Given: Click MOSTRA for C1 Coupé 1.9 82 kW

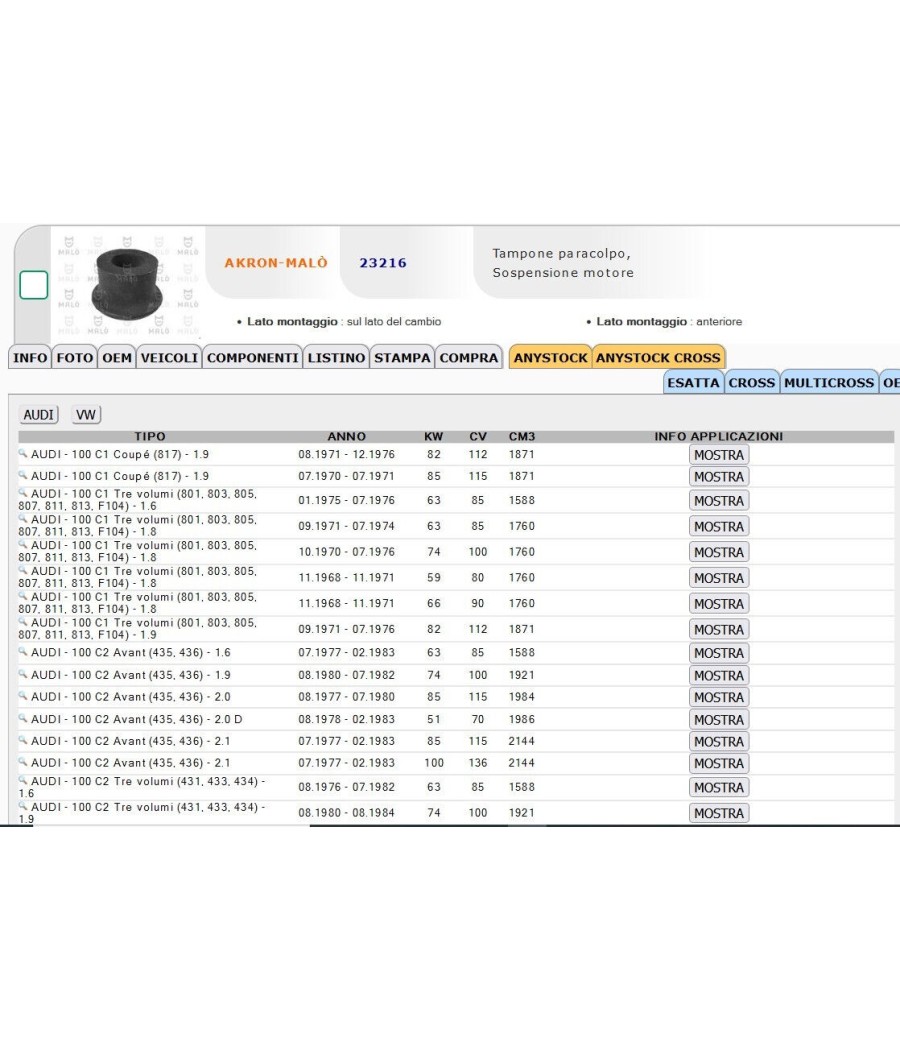Looking at the screenshot, I should click(719, 455).
